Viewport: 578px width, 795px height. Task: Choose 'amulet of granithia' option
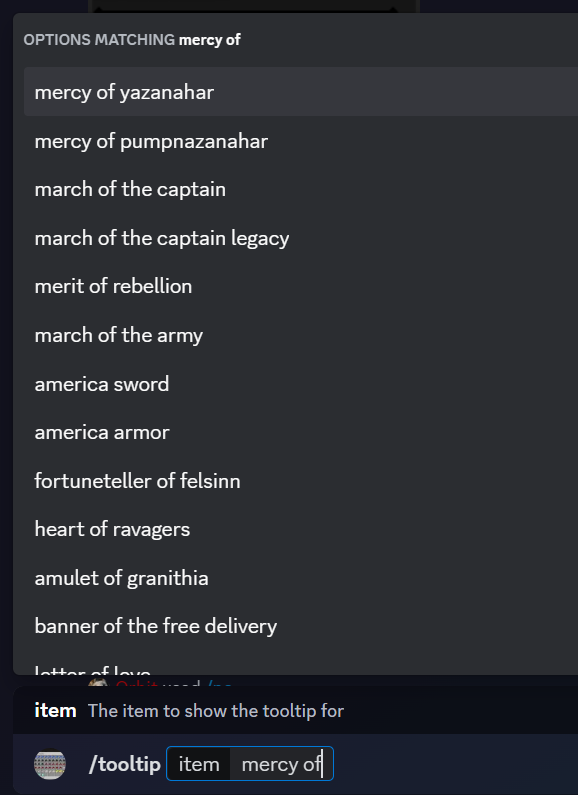click(301, 577)
